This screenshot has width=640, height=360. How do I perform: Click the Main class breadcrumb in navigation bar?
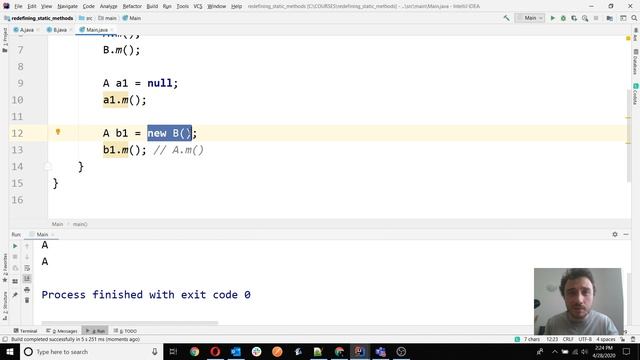(x=132, y=18)
